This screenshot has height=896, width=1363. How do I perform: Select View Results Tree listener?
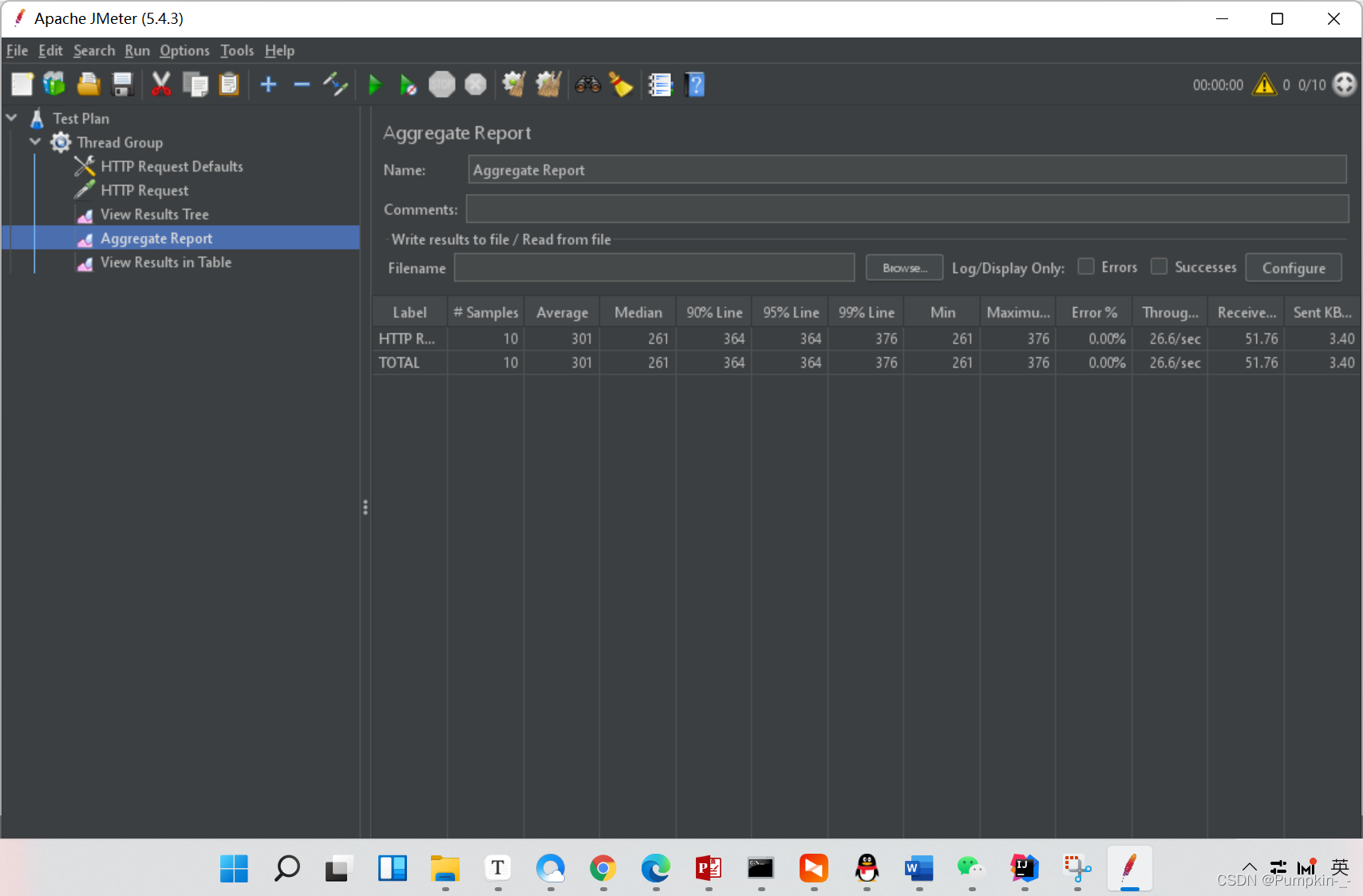pyautogui.click(x=154, y=214)
